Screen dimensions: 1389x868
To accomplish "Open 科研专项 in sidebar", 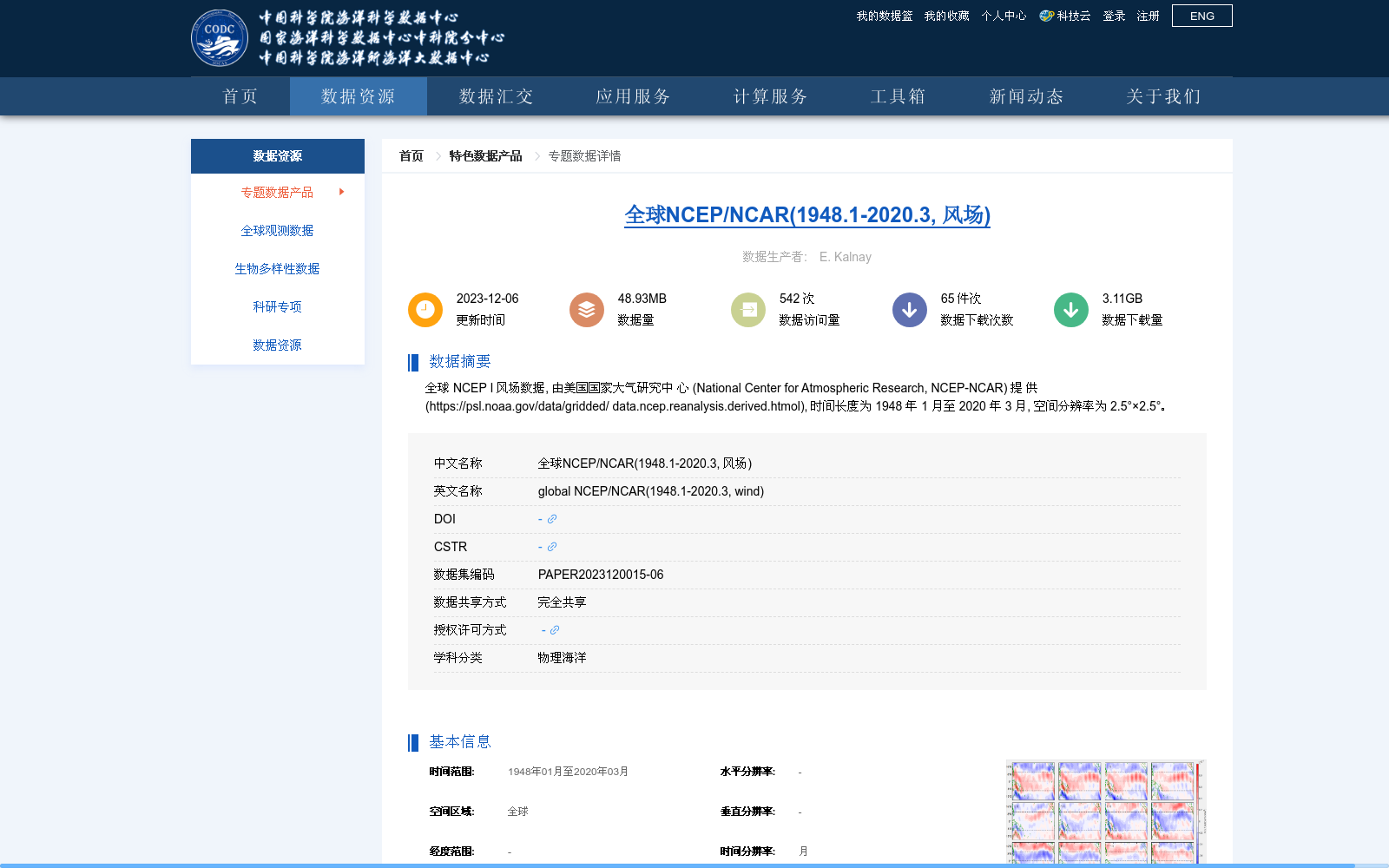I will tap(277, 306).
